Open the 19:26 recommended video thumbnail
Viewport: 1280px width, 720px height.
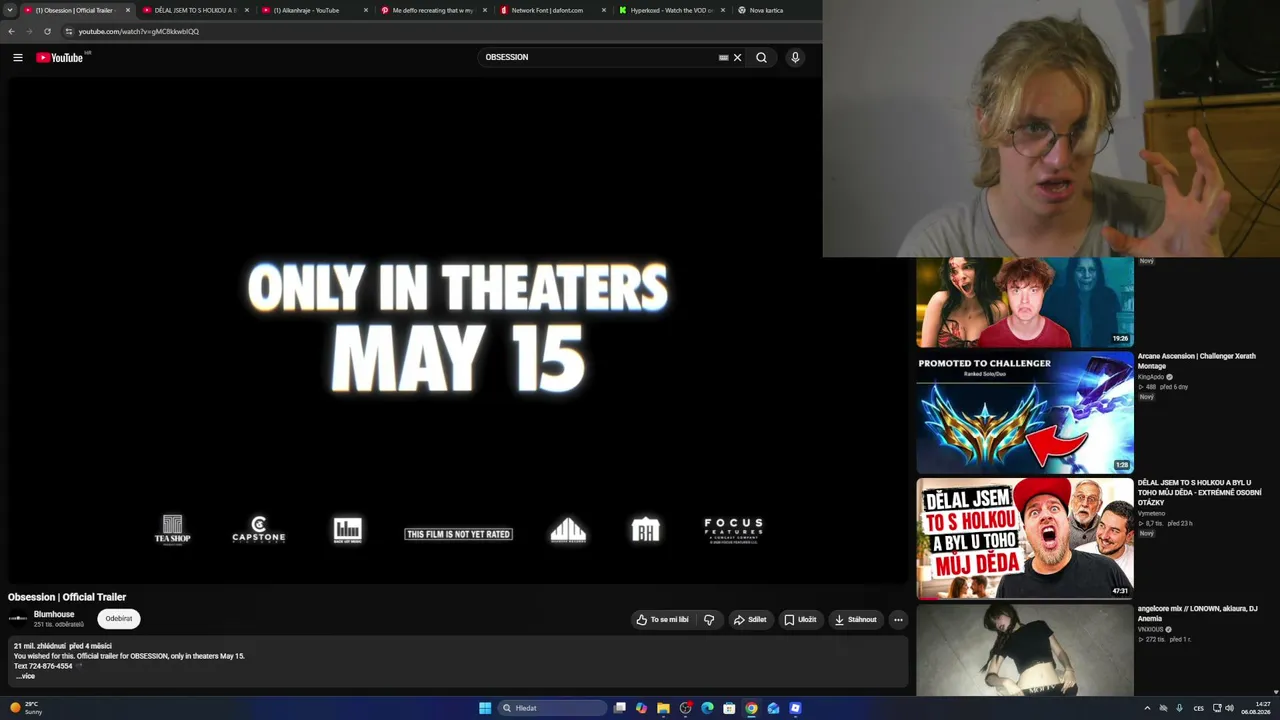tap(1025, 302)
